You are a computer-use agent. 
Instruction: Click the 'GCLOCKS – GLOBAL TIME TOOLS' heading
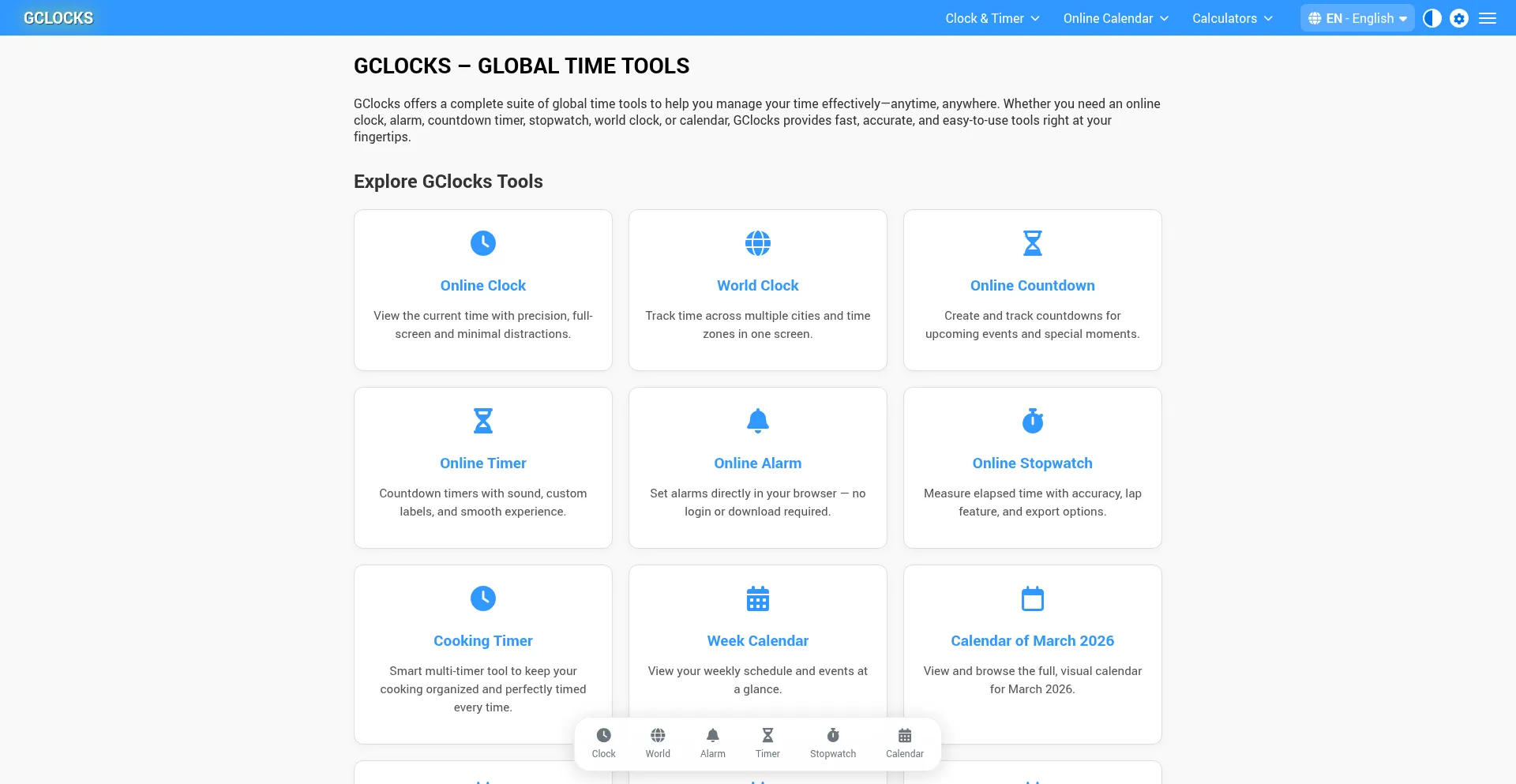tap(522, 66)
